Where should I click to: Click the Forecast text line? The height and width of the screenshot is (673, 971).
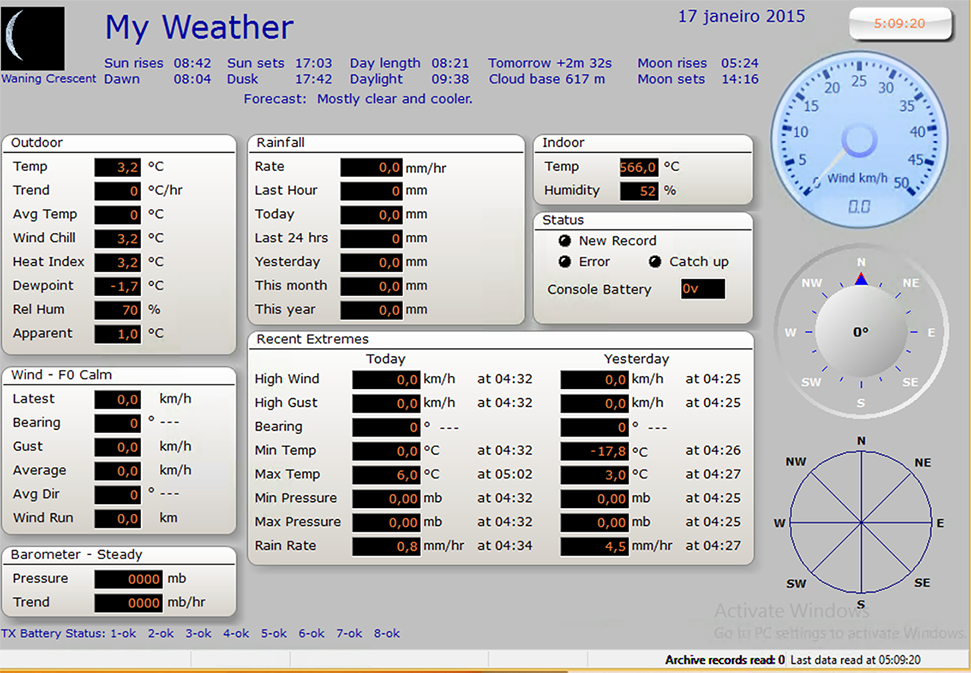point(358,99)
